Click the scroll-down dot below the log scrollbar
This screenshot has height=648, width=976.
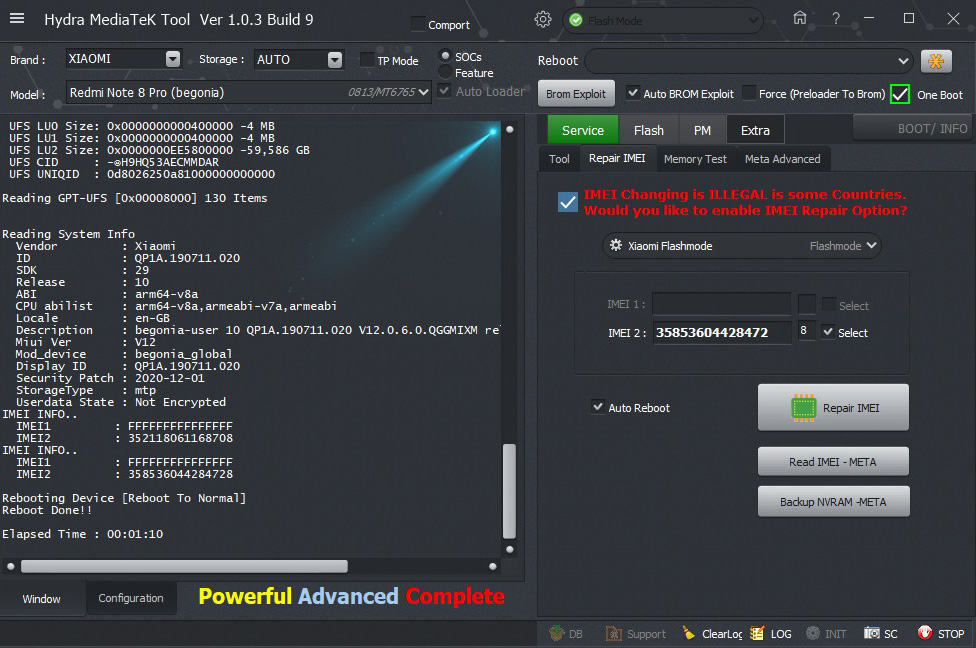point(510,549)
